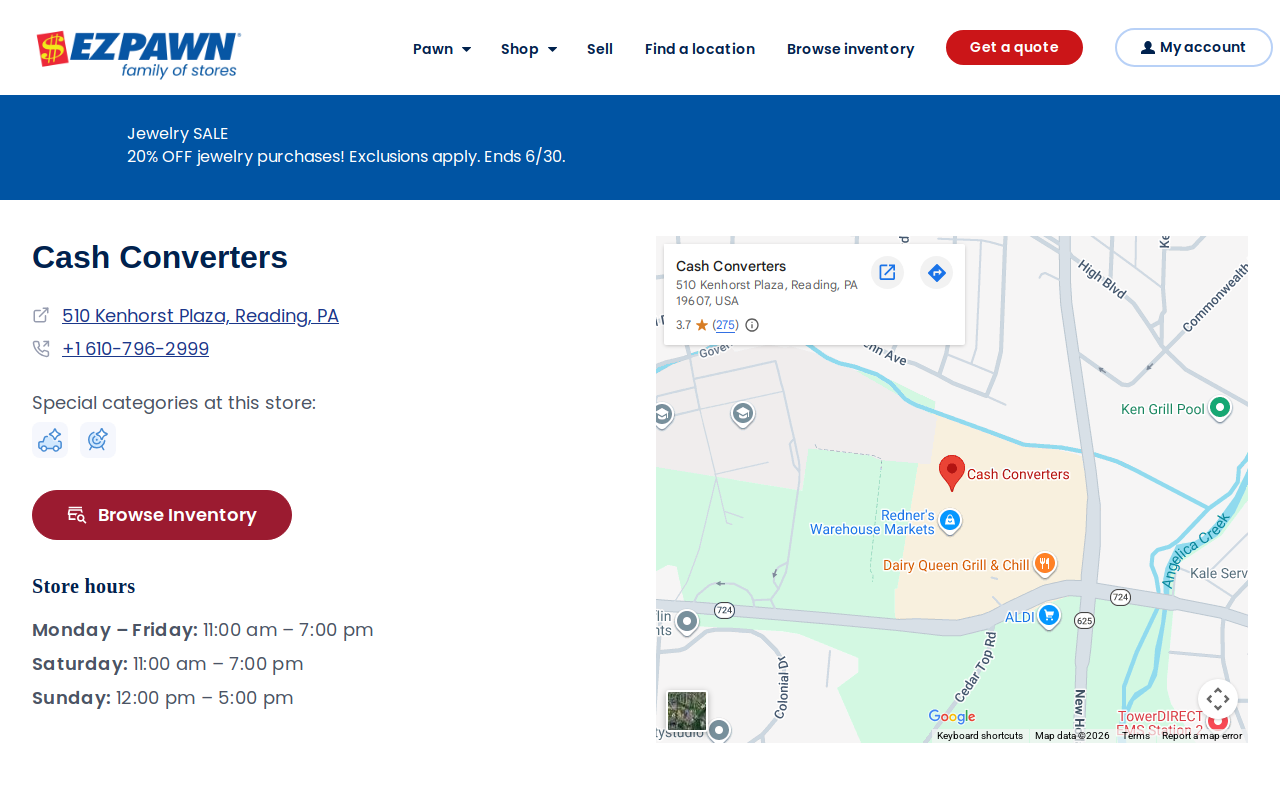This screenshot has width=1280, height=800.
Task: Click the external link icon beside the address
Action: click(41, 315)
